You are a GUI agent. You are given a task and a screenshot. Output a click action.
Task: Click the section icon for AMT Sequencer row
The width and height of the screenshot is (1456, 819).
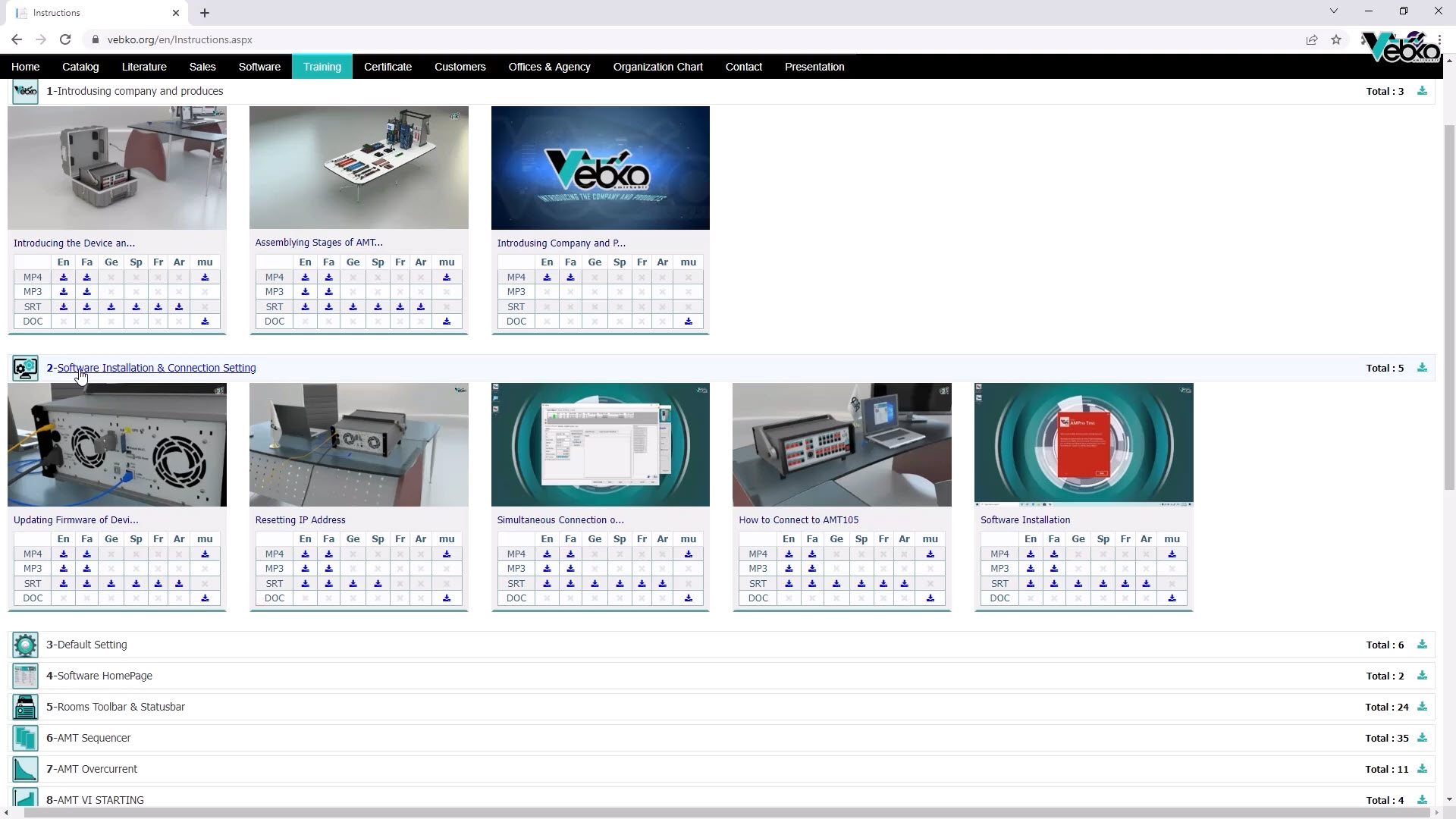[24, 738]
